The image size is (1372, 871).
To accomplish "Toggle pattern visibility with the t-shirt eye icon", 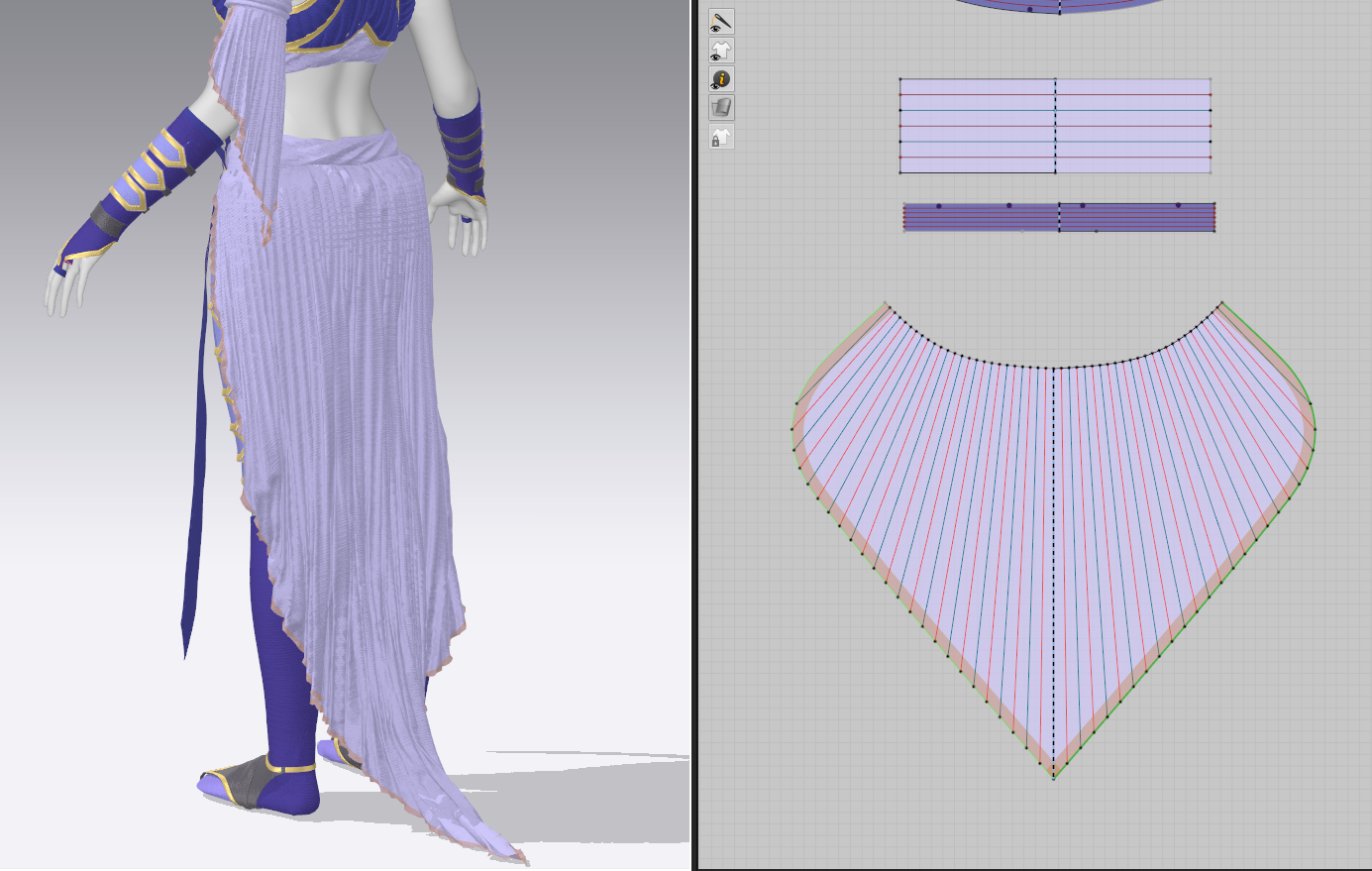I will click(x=721, y=50).
